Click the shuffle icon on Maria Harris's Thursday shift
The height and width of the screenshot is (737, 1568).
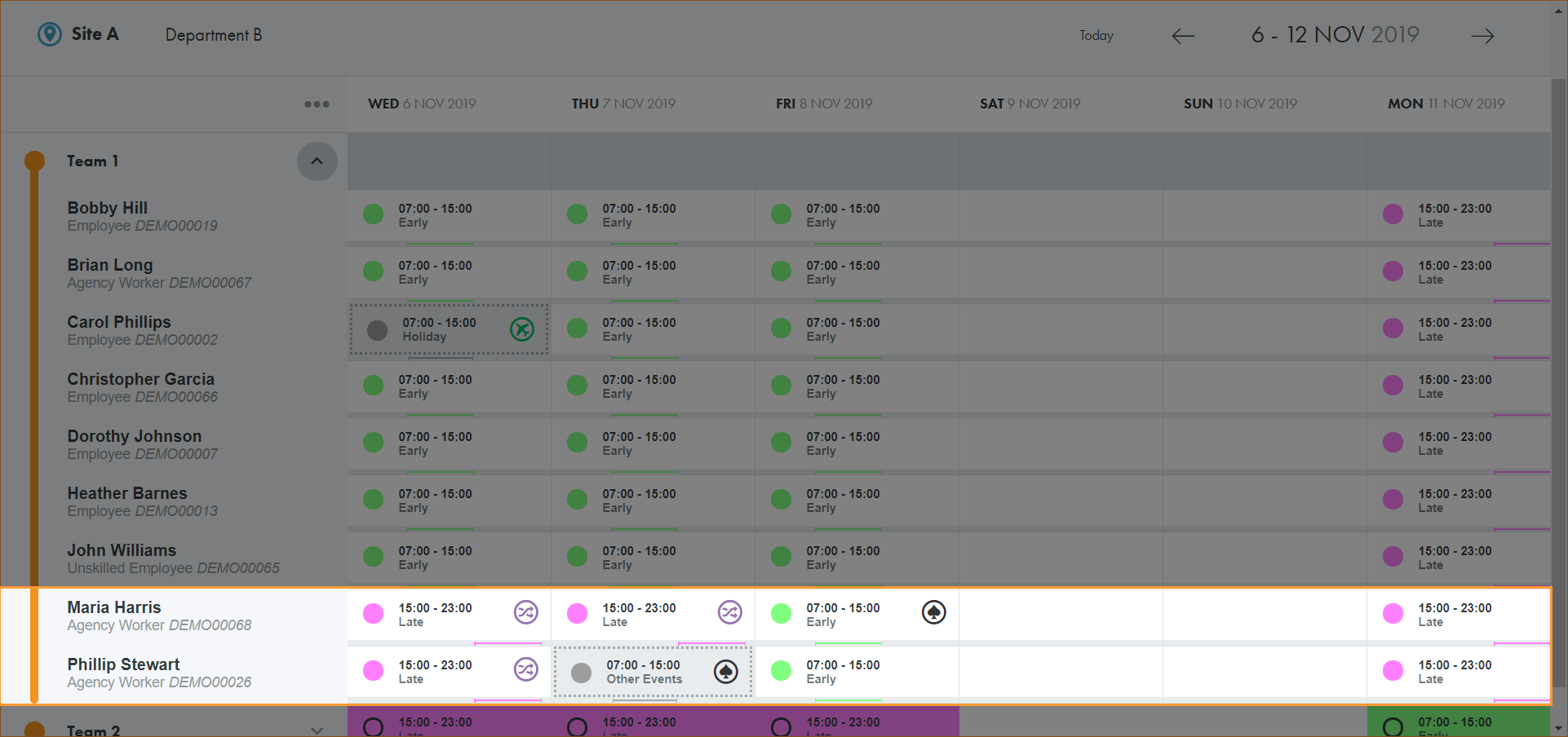pos(730,612)
